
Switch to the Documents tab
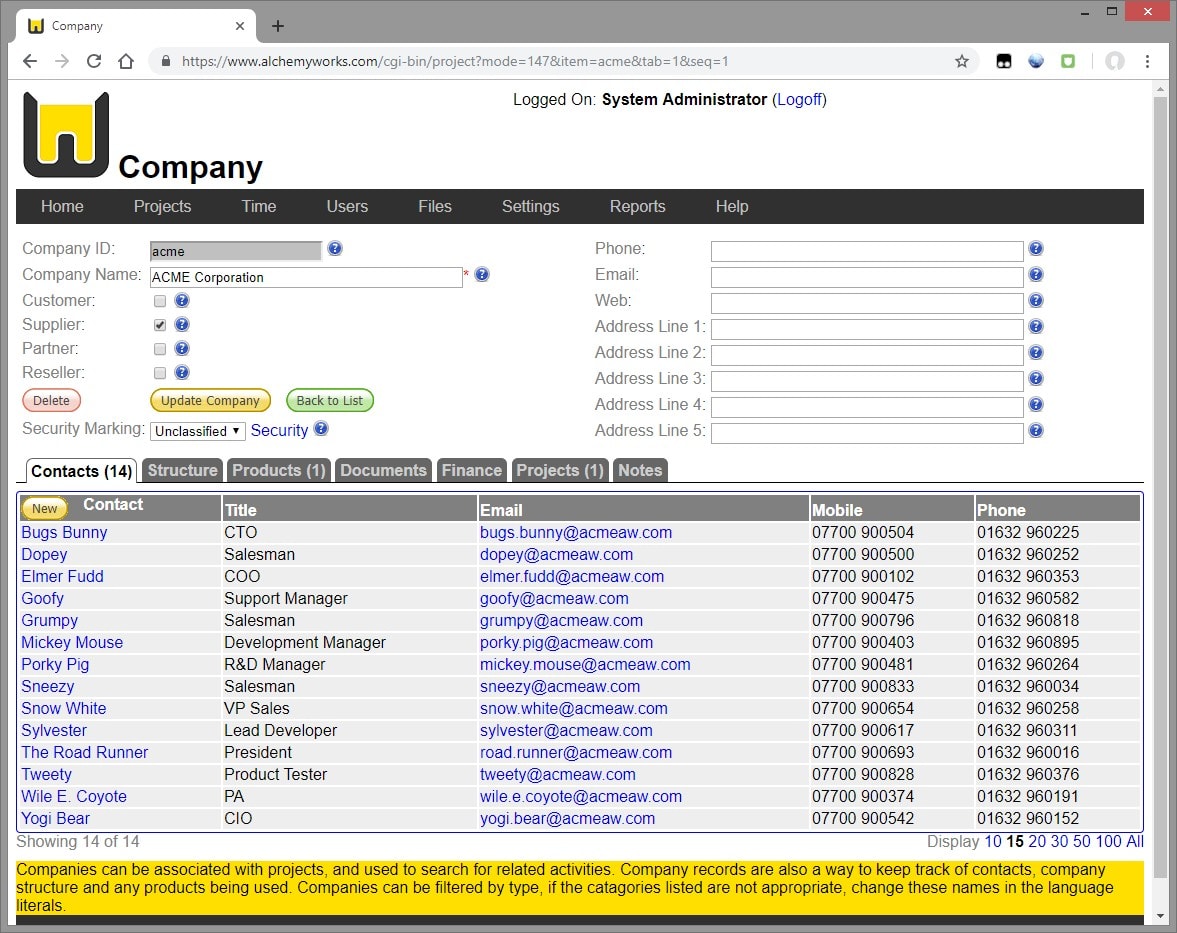[x=383, y=470]
